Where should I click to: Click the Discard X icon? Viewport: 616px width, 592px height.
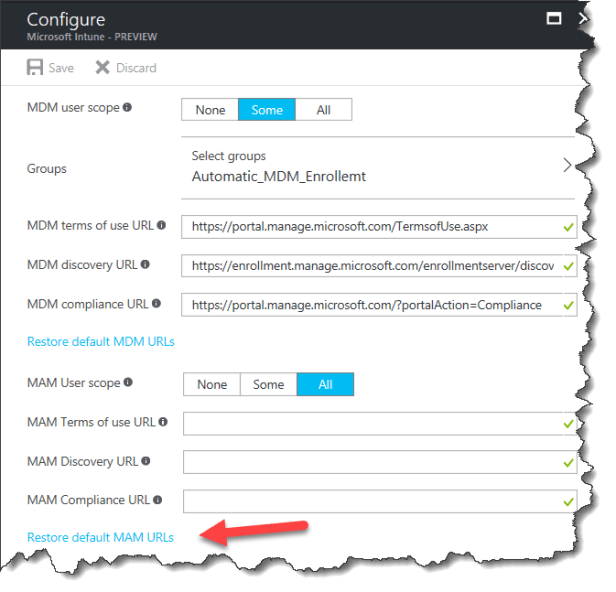(102, 68)
